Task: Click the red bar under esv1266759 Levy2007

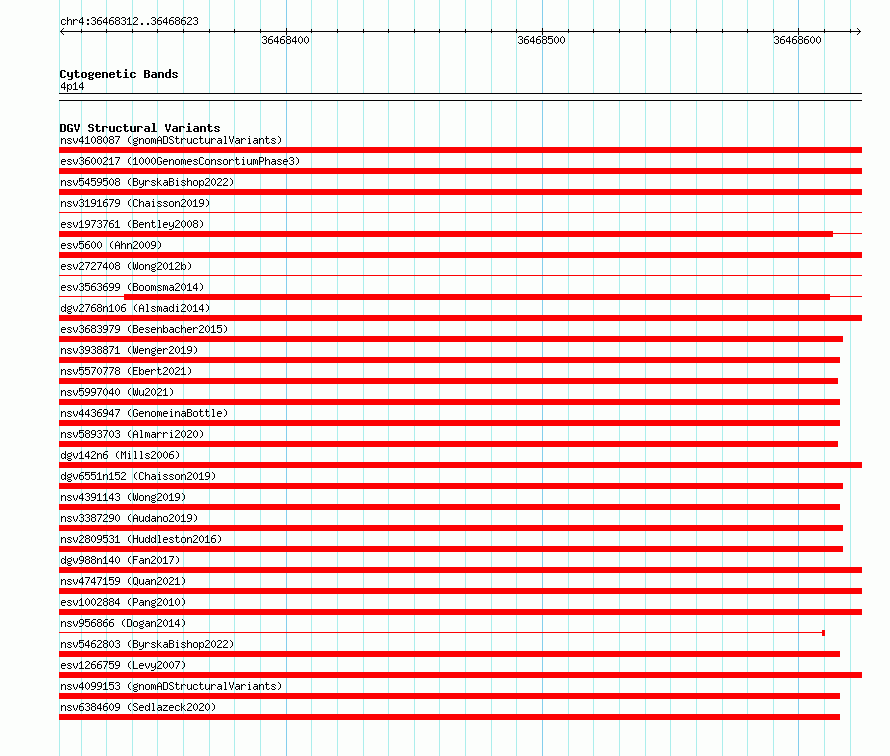Action: click(x=460, y=675)
